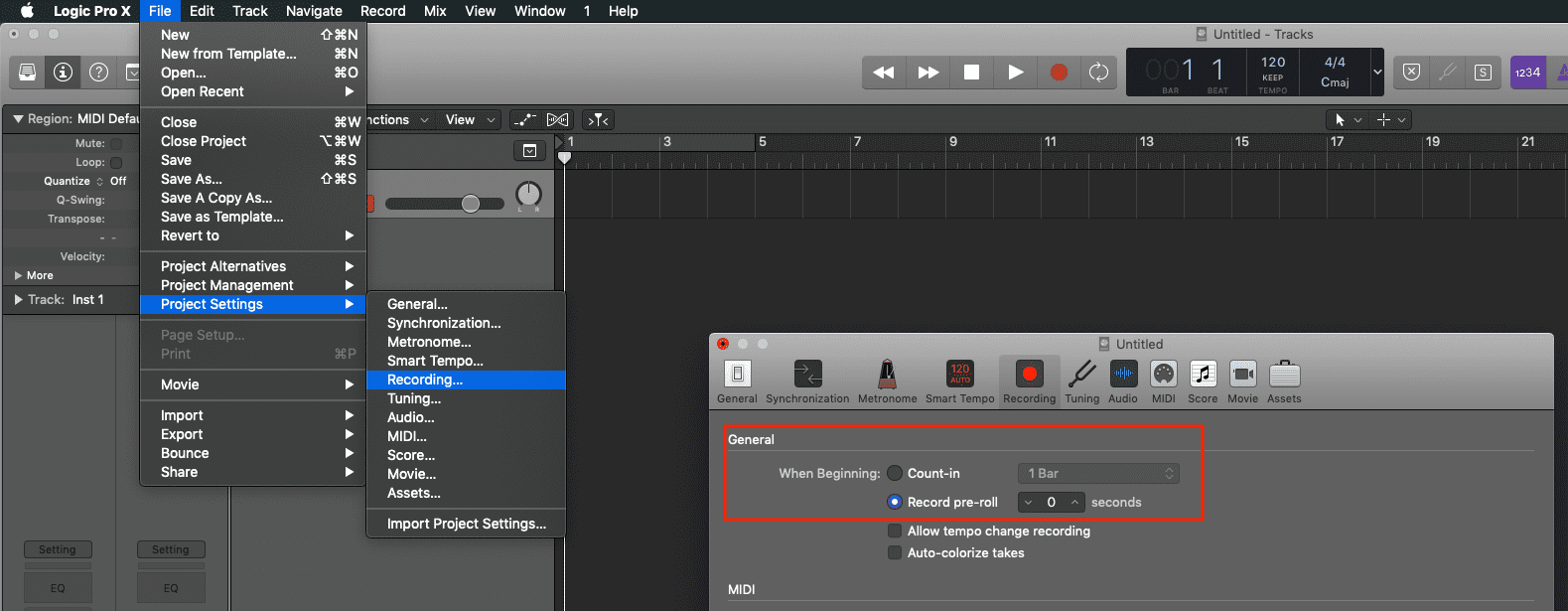This screenshot has height=611, width=1568.
Task: Open Assets settings icon
Action: (x=1284, y=382)
